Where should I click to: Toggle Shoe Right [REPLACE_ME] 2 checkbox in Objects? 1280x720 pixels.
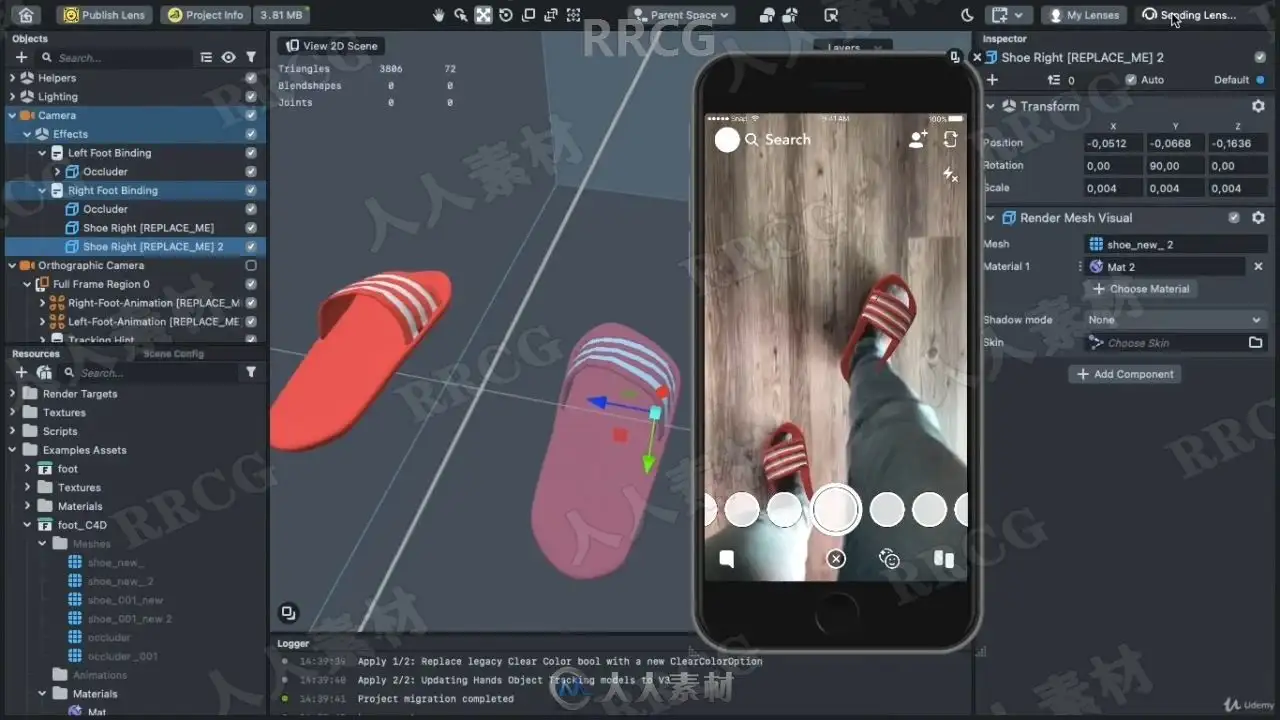pos(251,247)
